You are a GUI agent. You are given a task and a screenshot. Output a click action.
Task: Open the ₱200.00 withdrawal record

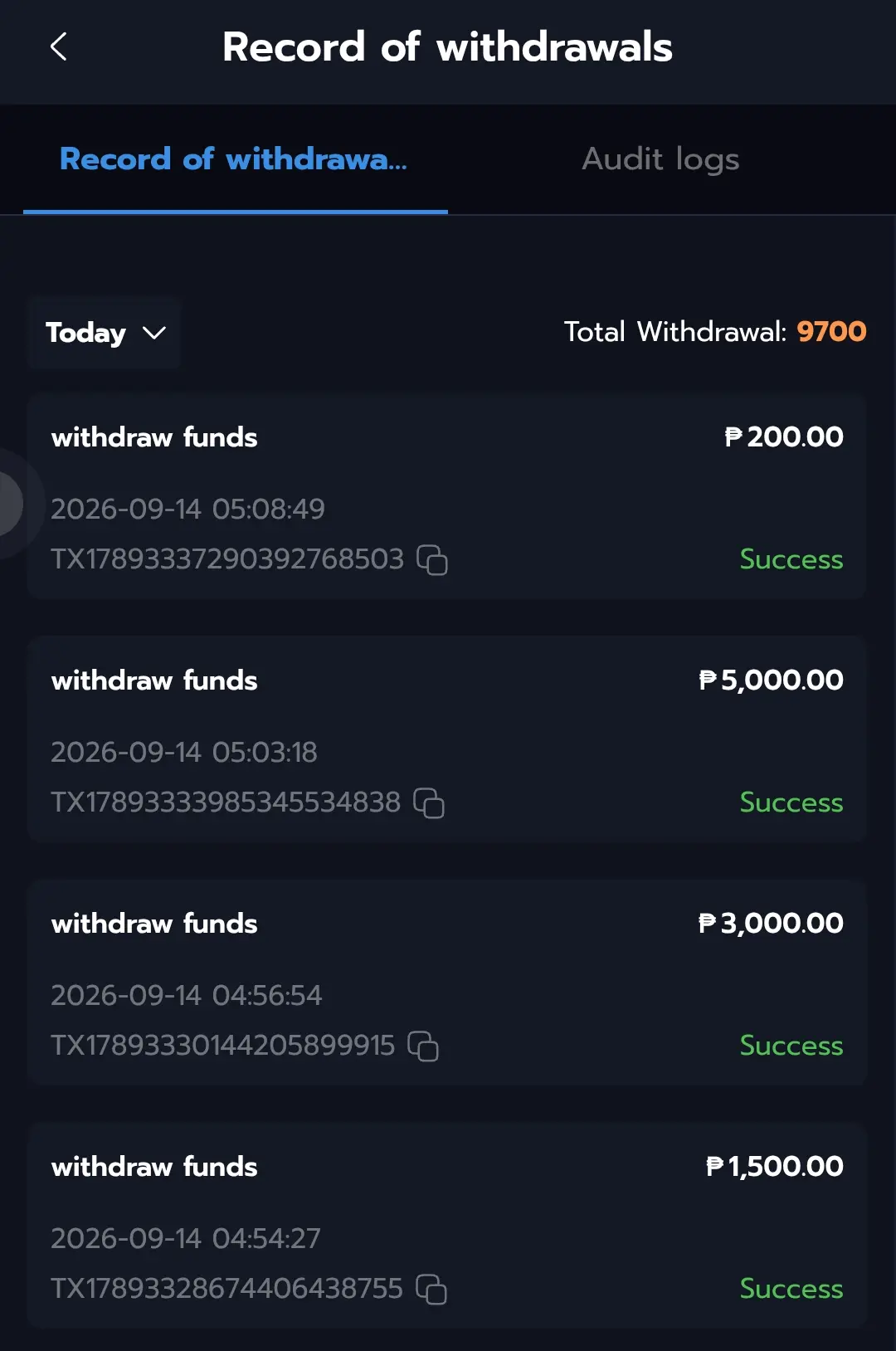[447, 497]
